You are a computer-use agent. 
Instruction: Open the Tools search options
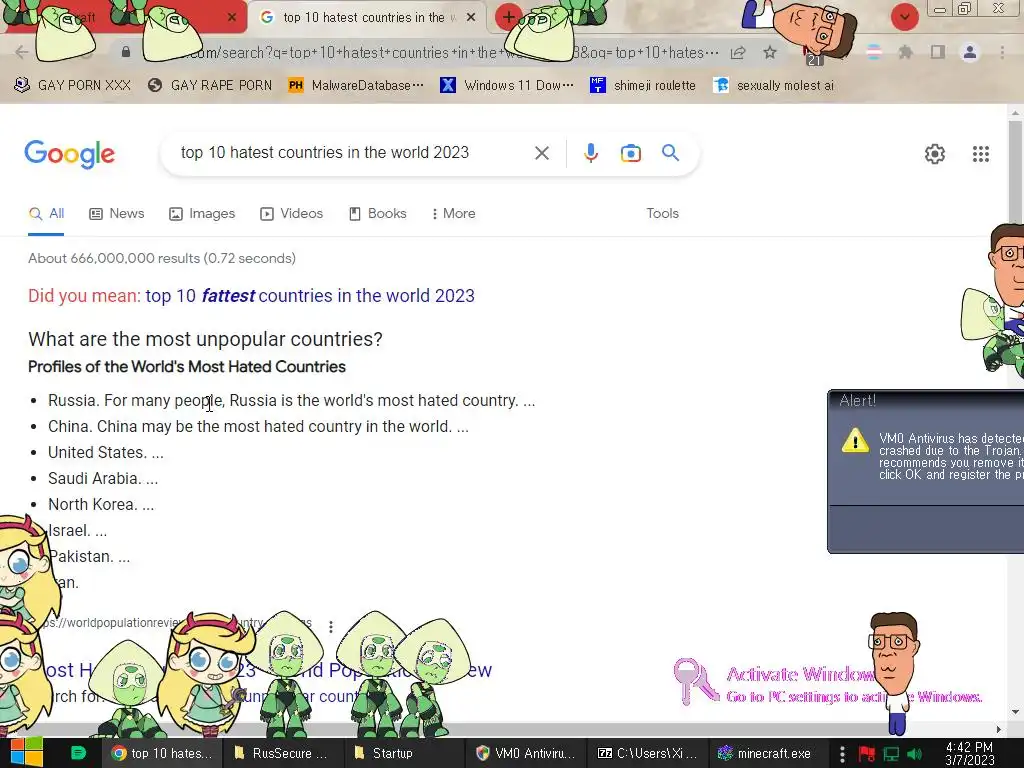[662, 214]
